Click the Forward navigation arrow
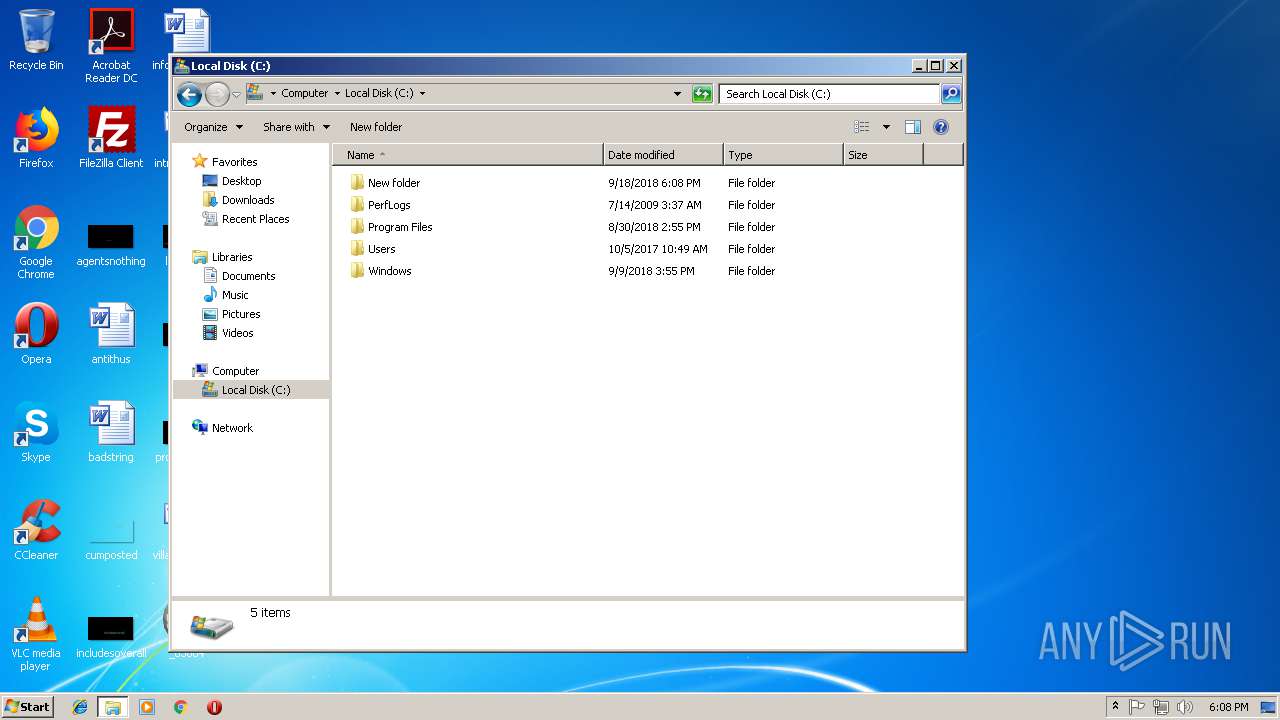Viewport: 1280px width, 720px height. (x=217, y=94)
